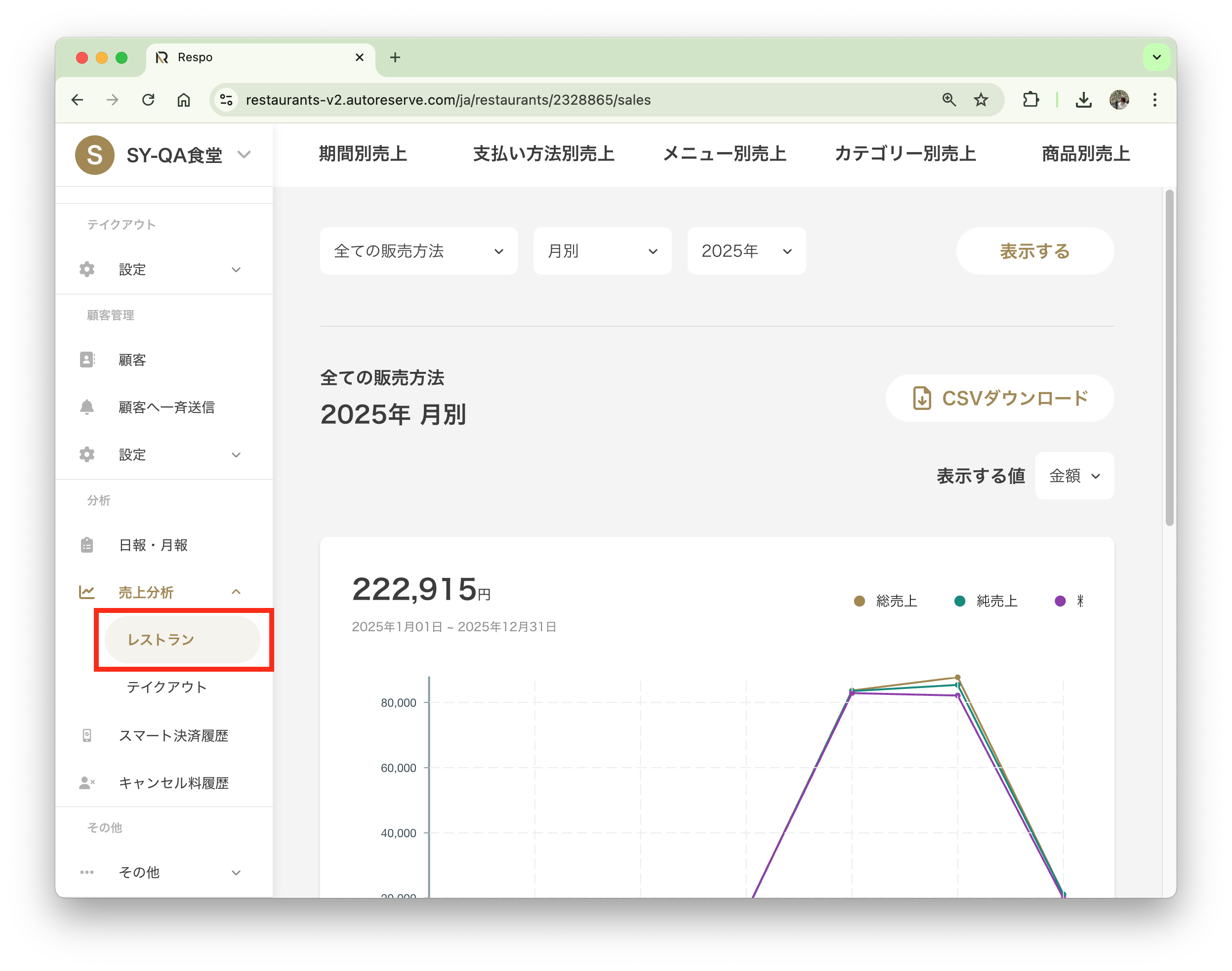Image resolution: width=1232 pixels, height=971 pixels.
Task: Go to browser home page
Action: pos(184,100)
